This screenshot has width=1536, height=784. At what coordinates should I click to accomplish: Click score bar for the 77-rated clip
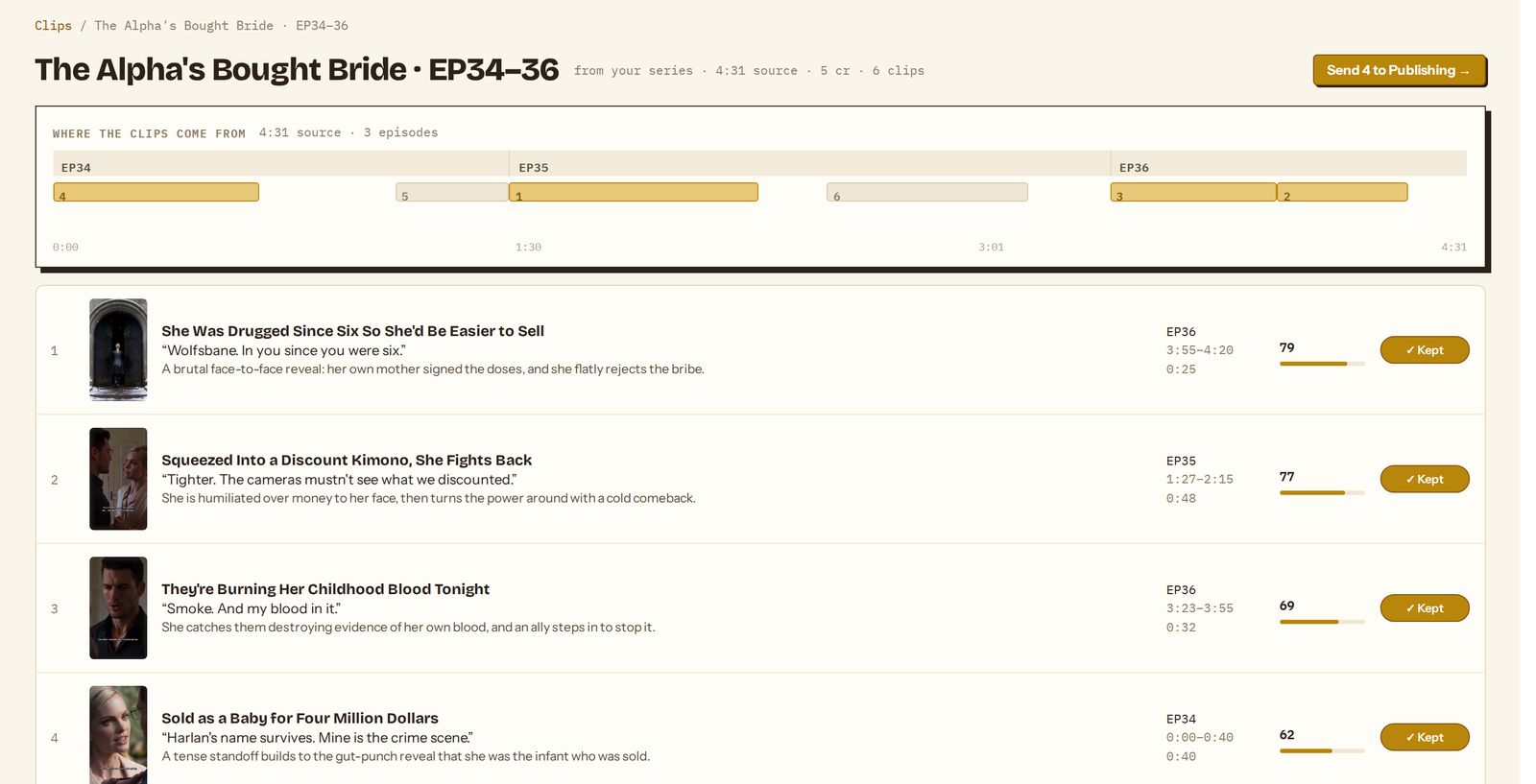[1322, 492]
